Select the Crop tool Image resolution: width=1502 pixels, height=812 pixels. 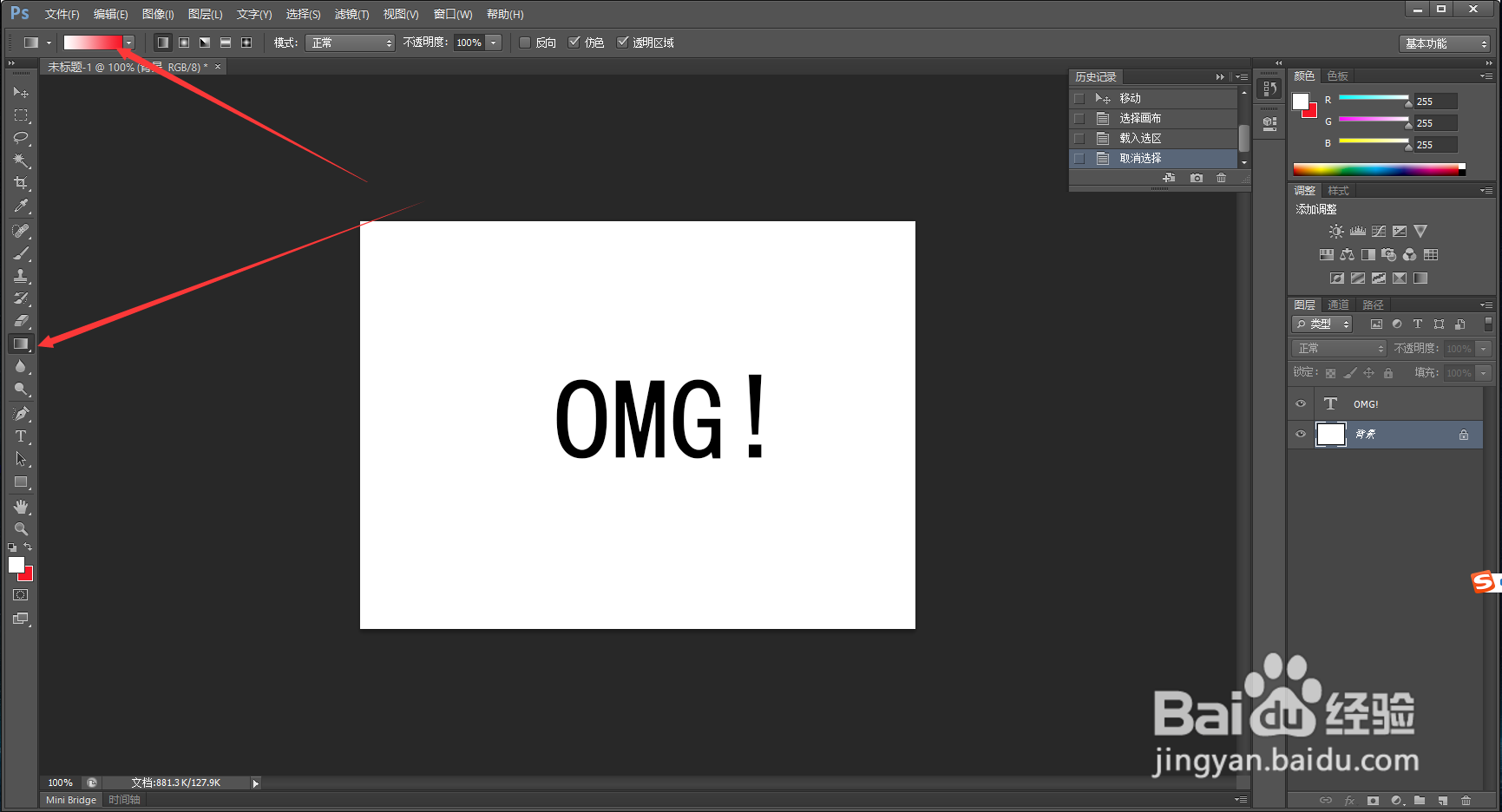coord(21,183)
